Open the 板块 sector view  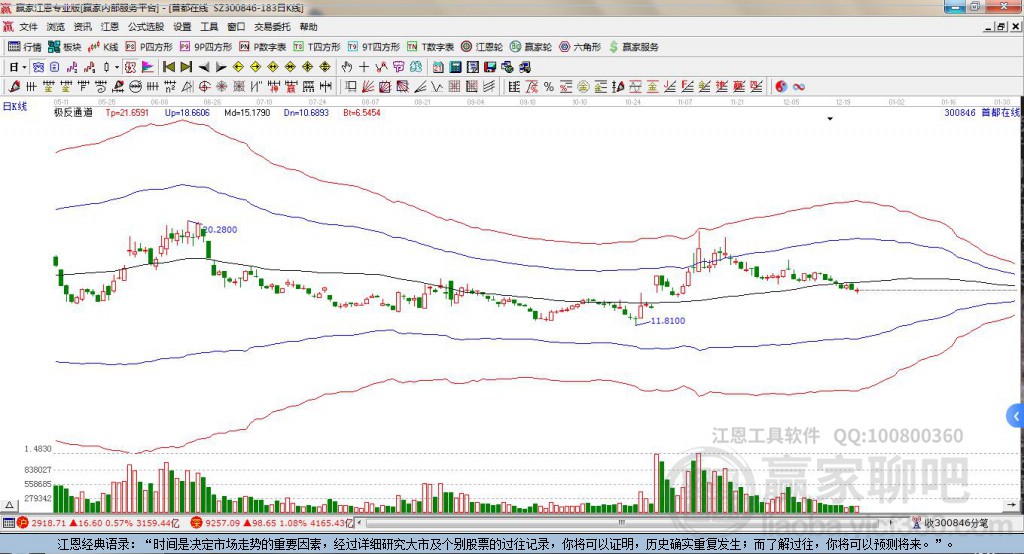tap(66, 47)
